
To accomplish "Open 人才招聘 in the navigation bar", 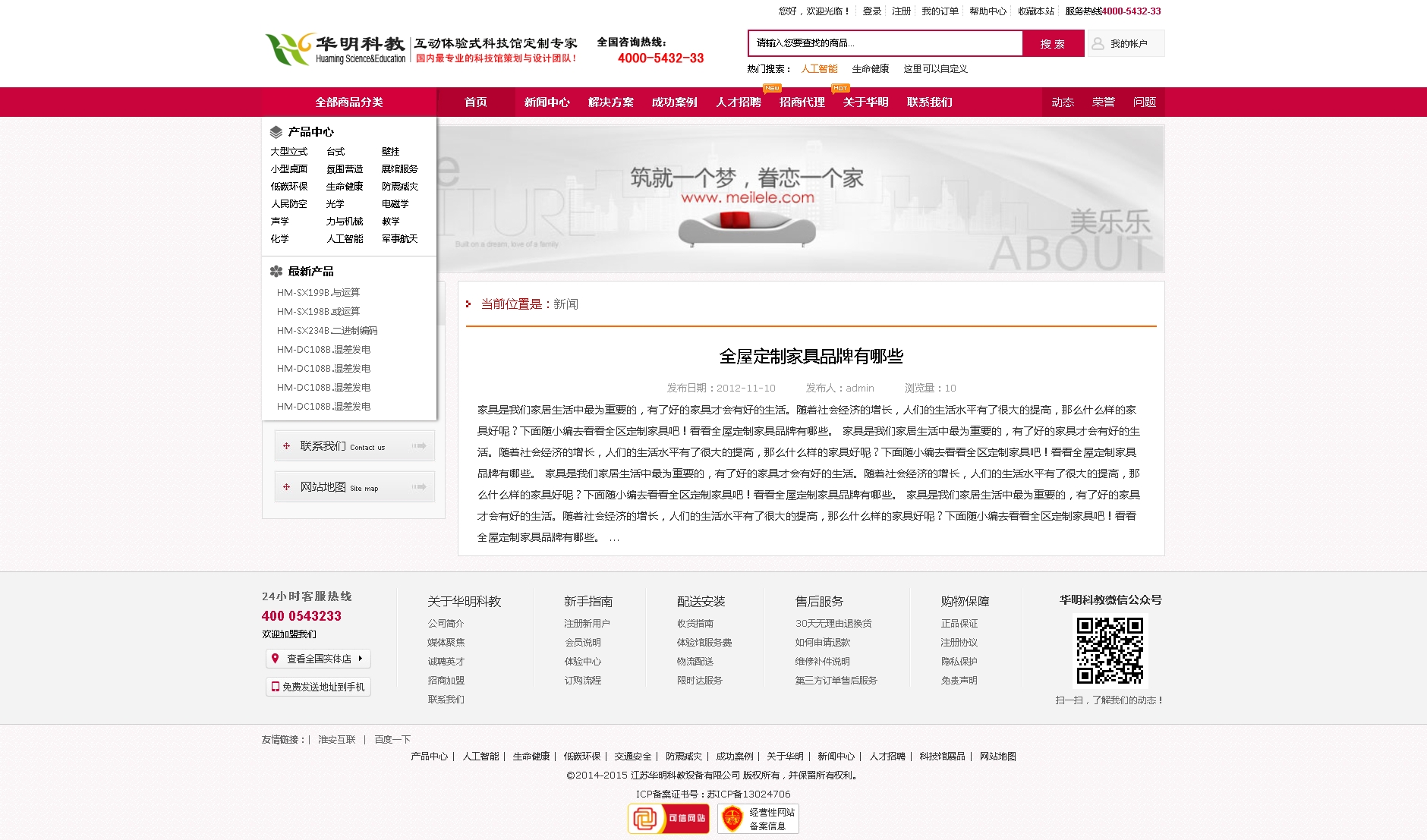I will point(738,102).
